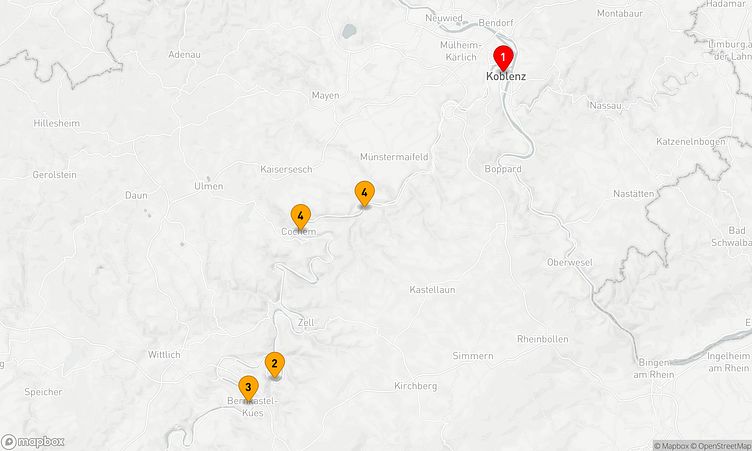Select the Mayen label on map
The width and height of the screenshot is (752, 451).
pyautogui.click(x=325, y=95)
